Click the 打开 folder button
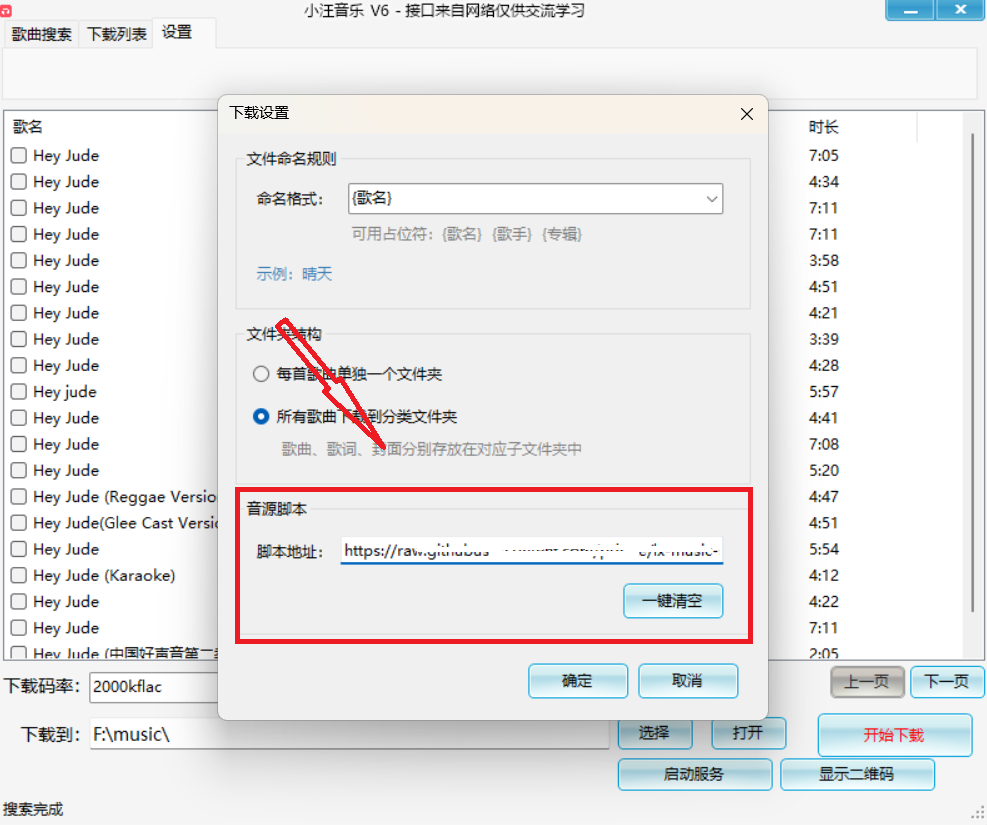The image size is (987, 825). 748,733
